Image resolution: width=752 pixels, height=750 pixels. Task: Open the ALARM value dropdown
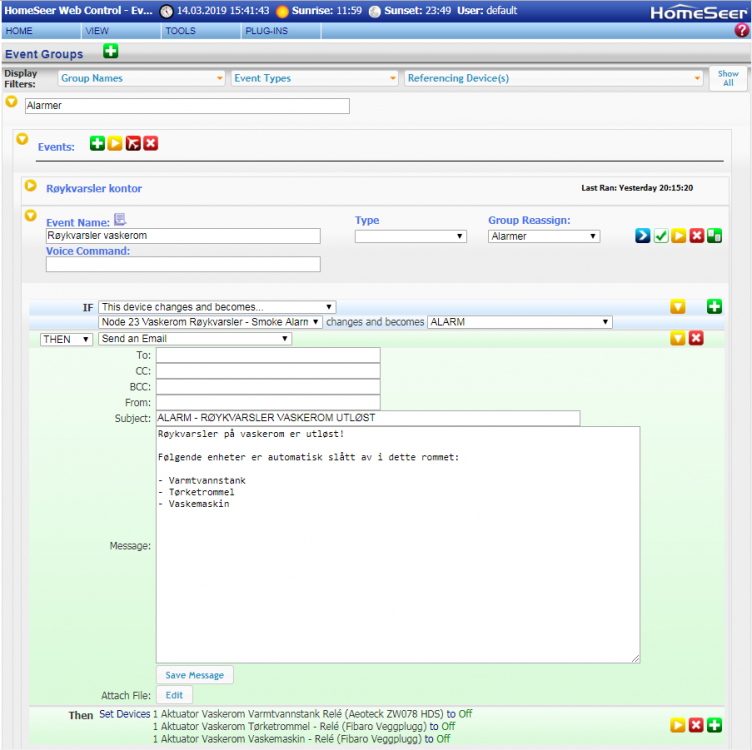519,322
